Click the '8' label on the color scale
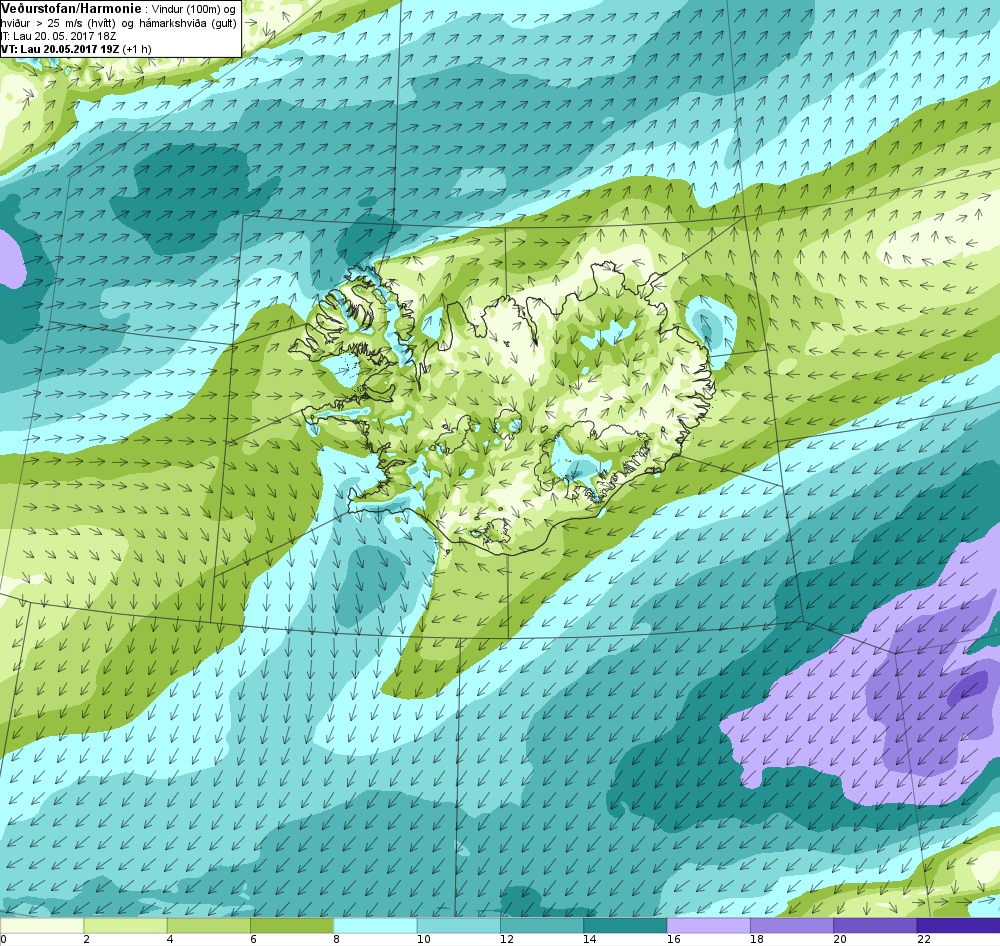This screenshot has width=1000, height=946. pyautogui.click(x=336, y=939)
